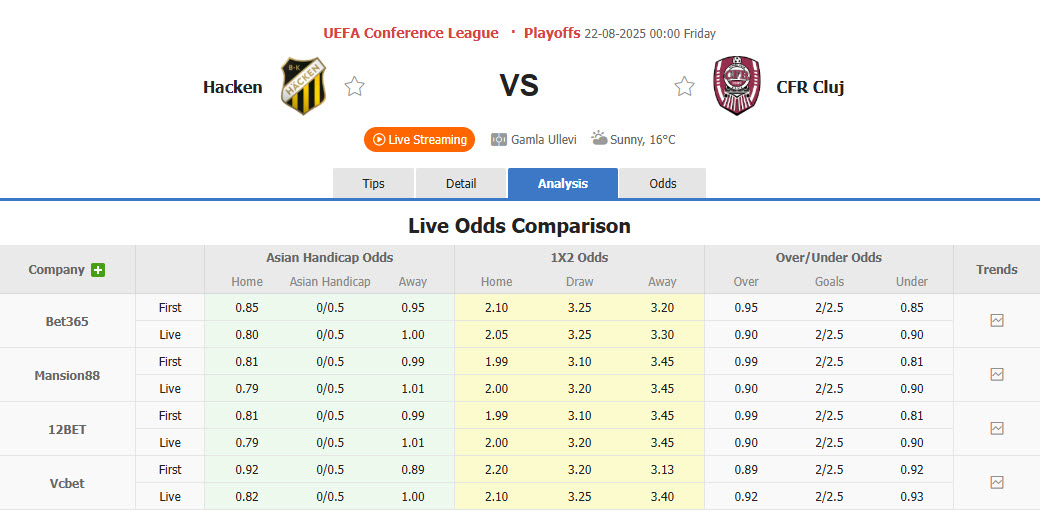Click the Gamla Ullevi stadium icon
Image resolution: width=1045 pixels, height=512 pixels.
[x=499, y=140]
